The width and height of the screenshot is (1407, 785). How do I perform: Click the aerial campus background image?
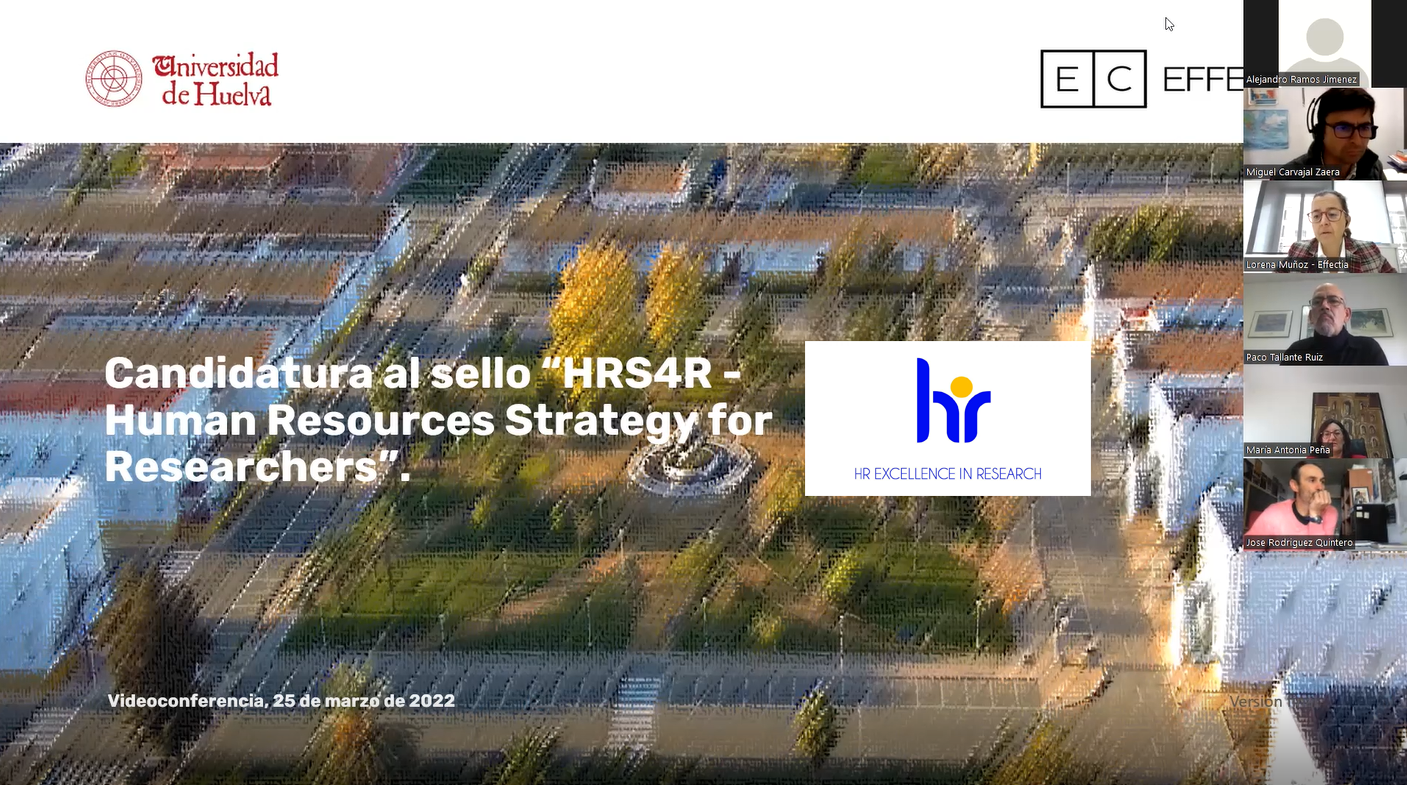click(x=500, y=600)
